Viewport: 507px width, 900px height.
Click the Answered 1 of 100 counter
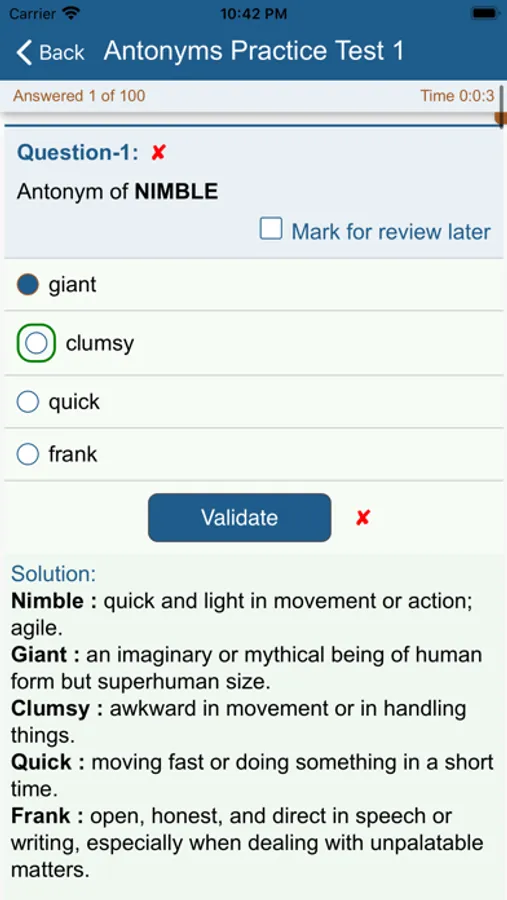point(79,96)
